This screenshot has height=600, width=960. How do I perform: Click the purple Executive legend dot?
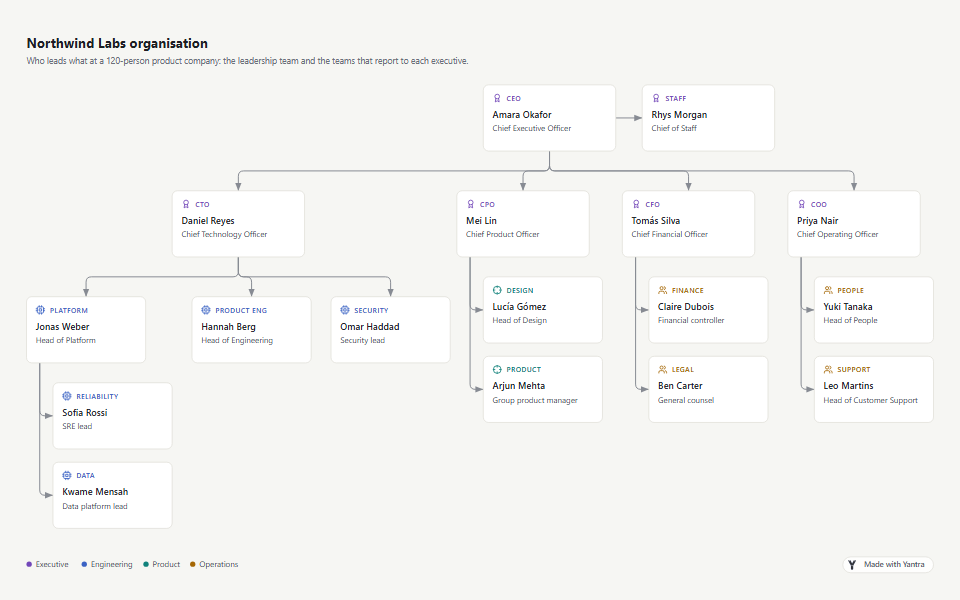tap(29, 564)
